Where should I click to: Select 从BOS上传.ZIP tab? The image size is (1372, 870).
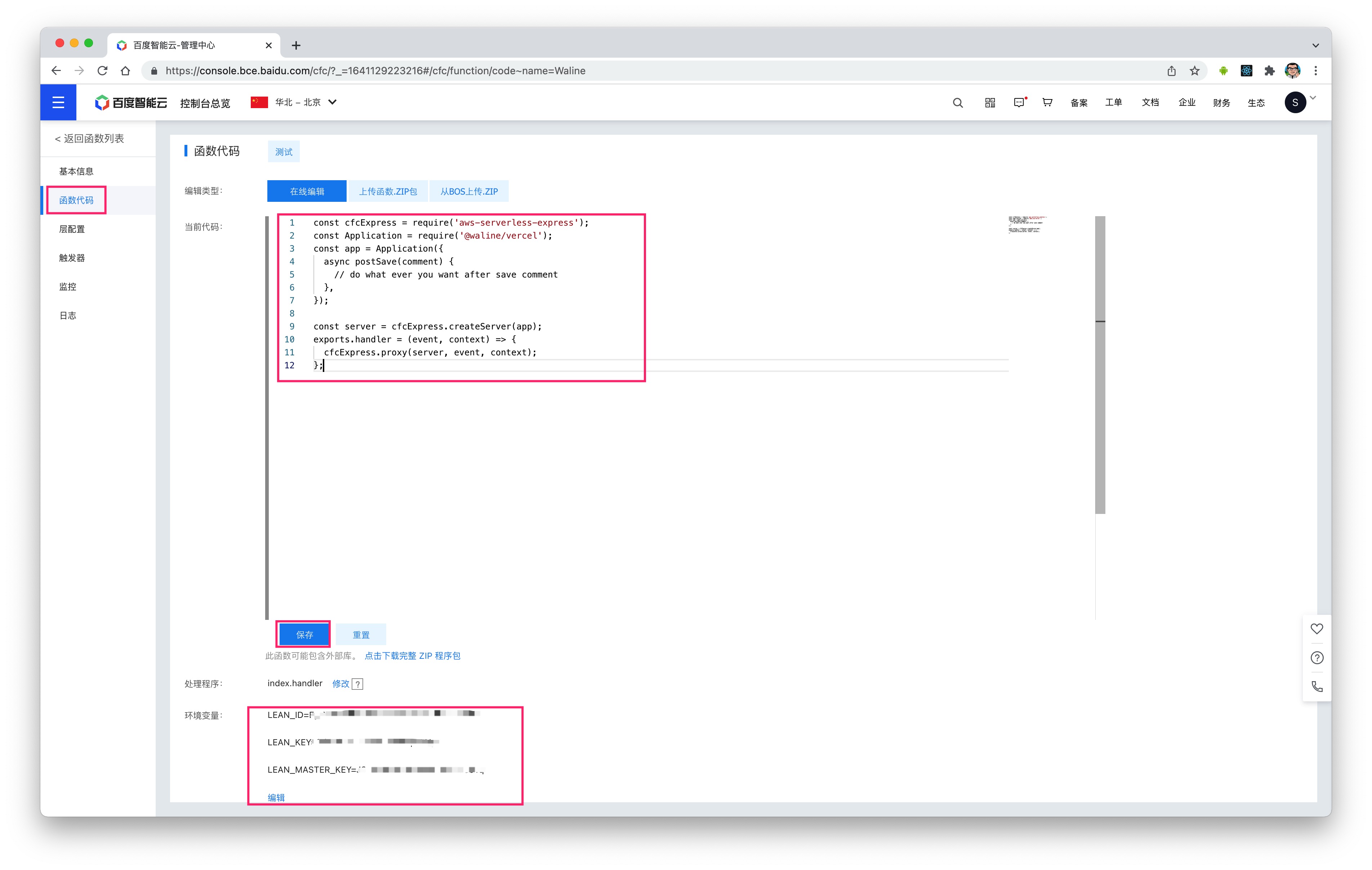pyautogui.click(x=468, y=192)
